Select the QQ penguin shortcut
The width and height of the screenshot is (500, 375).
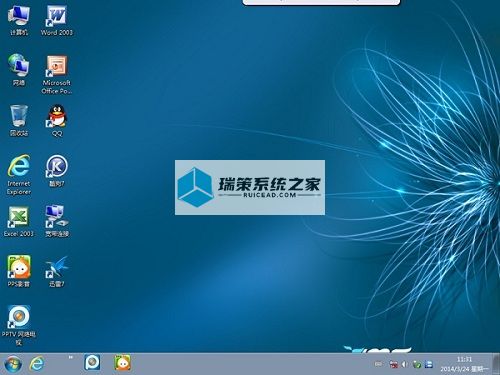pyautogui.click(x=57, y=121)
